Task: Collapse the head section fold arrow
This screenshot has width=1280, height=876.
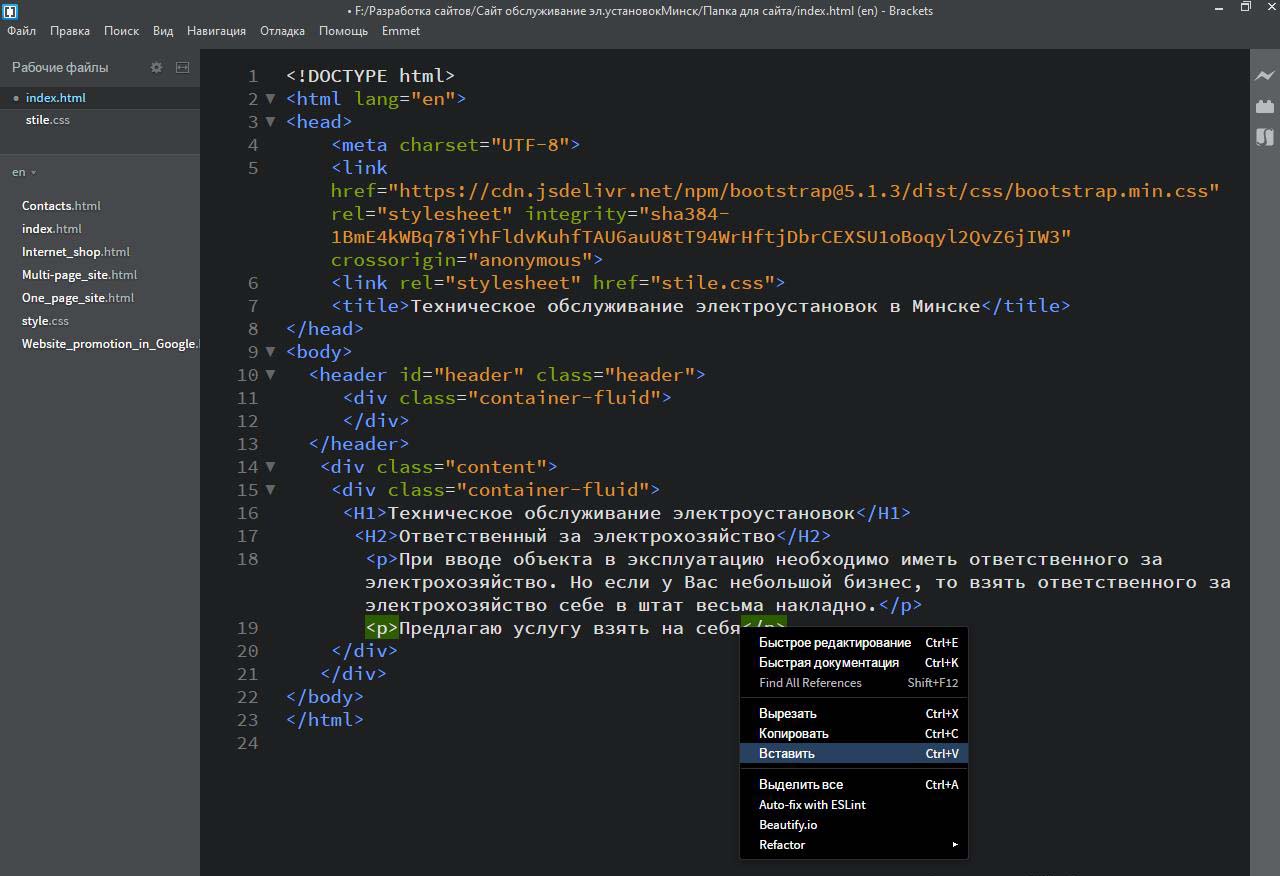Action: tap(270, 122)
